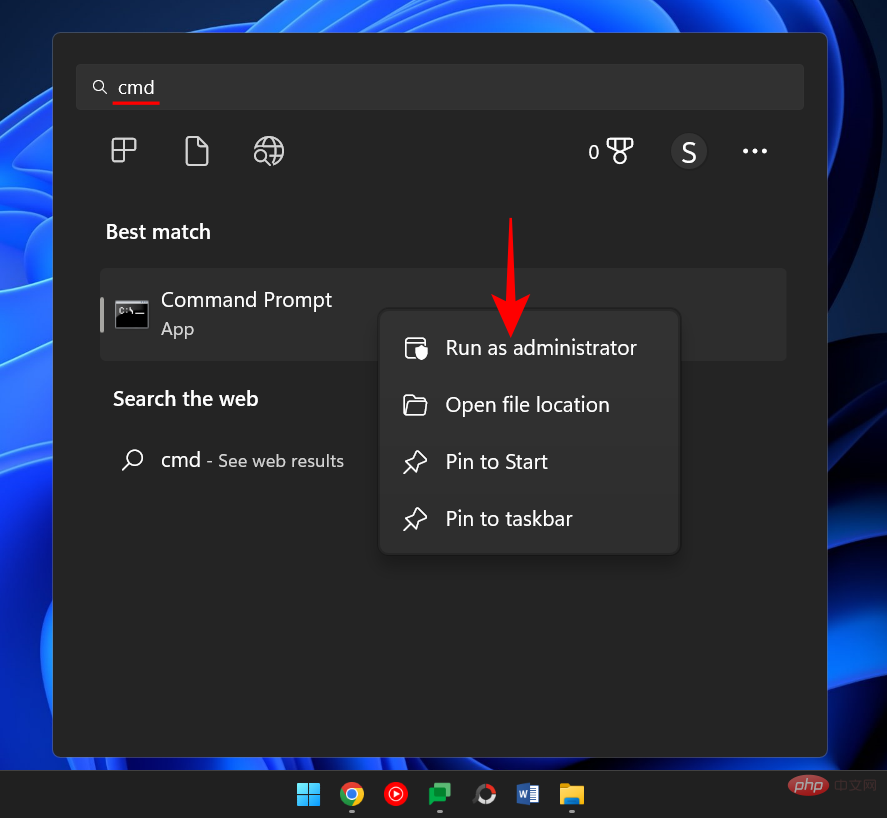Click the Windows Start button
This screenshot has width=887, height=818.
(x=308, y=795)
